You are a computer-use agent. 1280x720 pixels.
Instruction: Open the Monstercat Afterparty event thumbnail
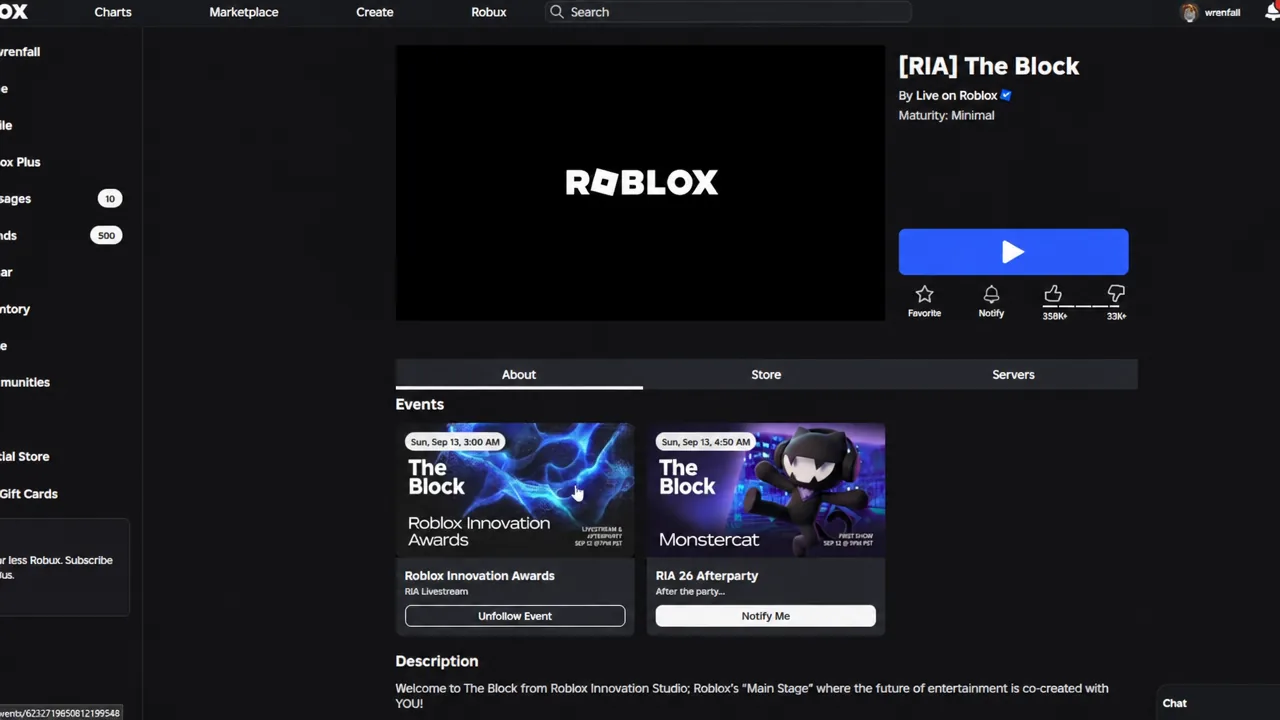point(766,490)
